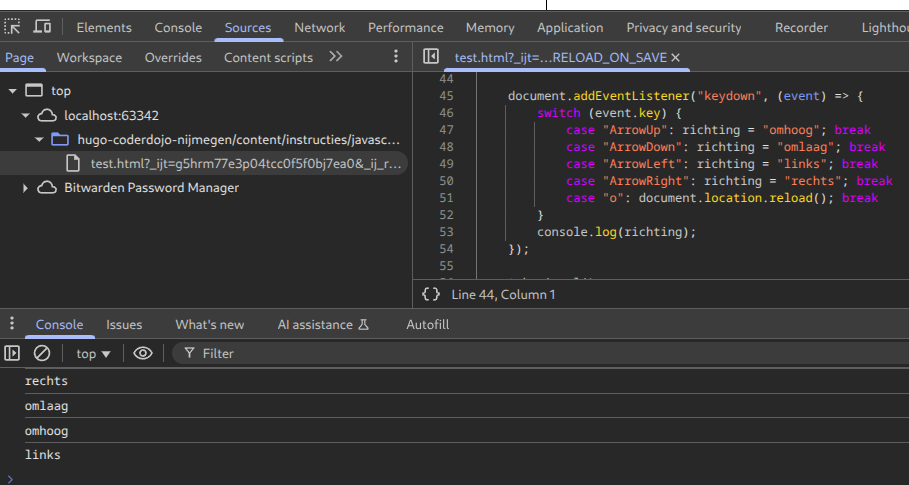Click the pretty print braces icon
This screenshot has width=909, height=485.
click(431, 294)
